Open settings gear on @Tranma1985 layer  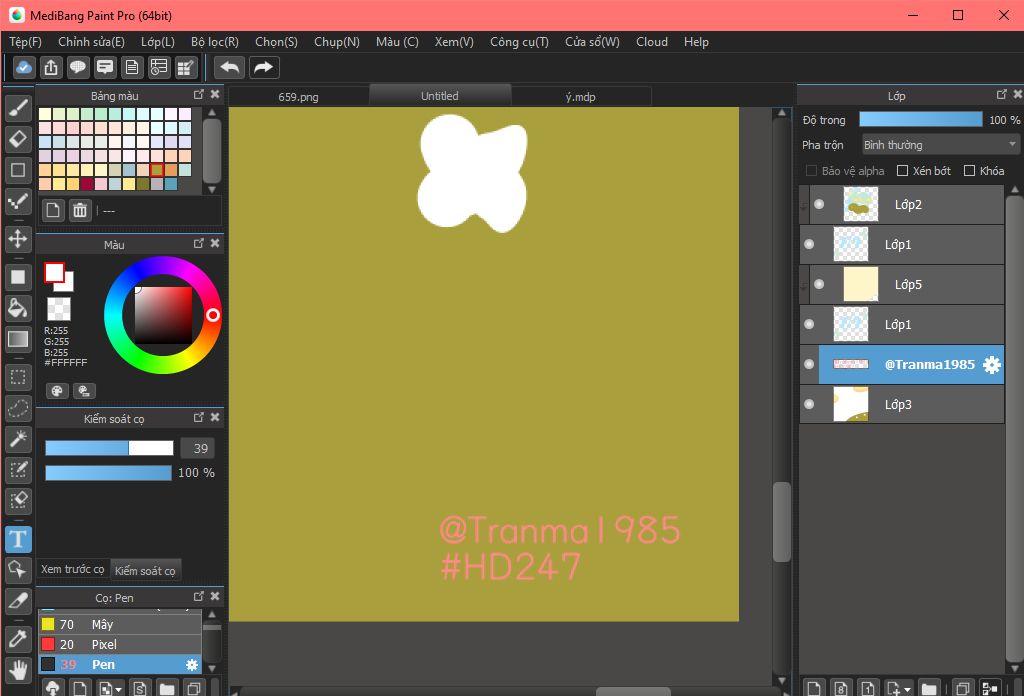pyautogui.click(x=991, y=364)
